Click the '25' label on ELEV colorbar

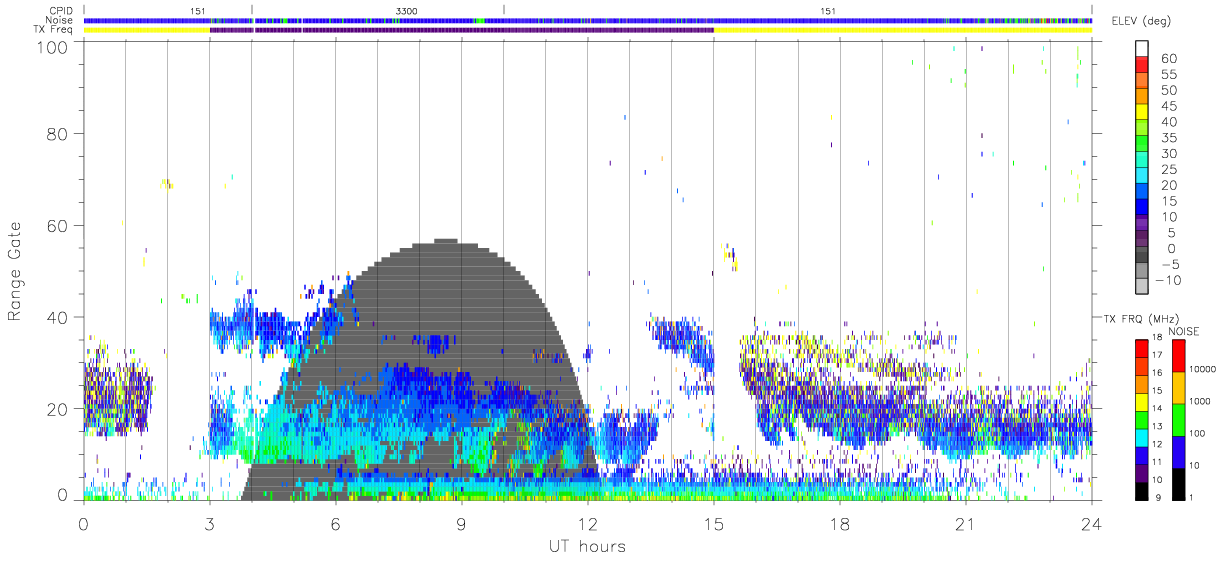[x=1170, y=170]
